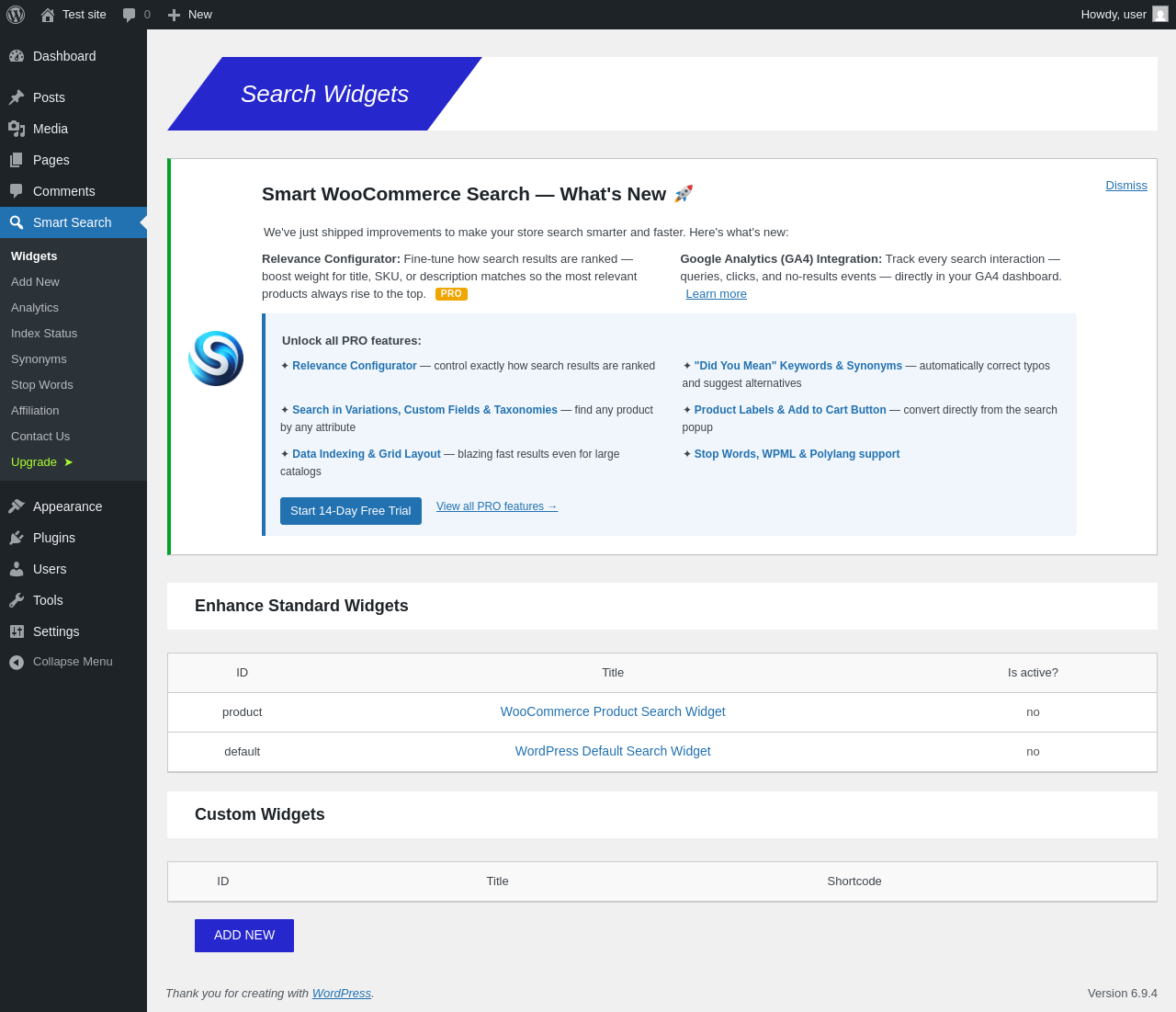
Task: Click the New plus icon
Action: (174, 15)
